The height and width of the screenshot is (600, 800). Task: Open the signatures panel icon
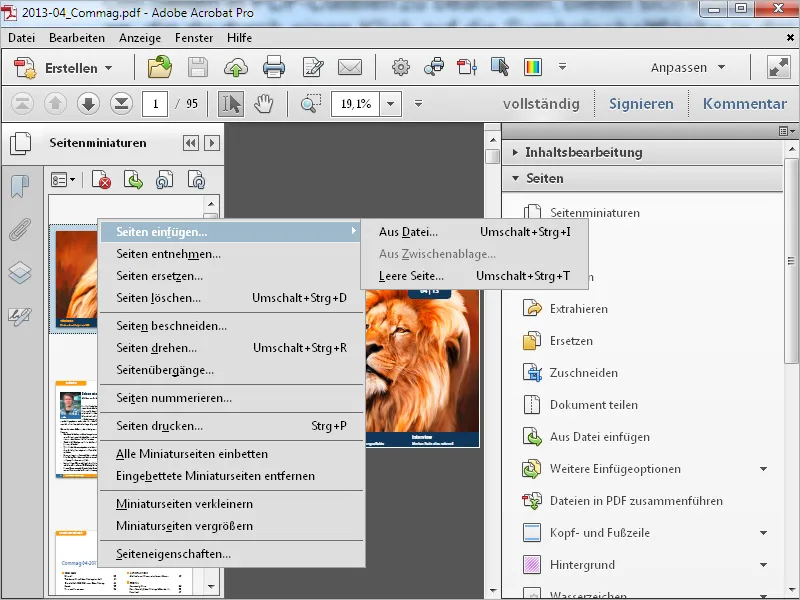pyautogui.click(x=20, y=316)
